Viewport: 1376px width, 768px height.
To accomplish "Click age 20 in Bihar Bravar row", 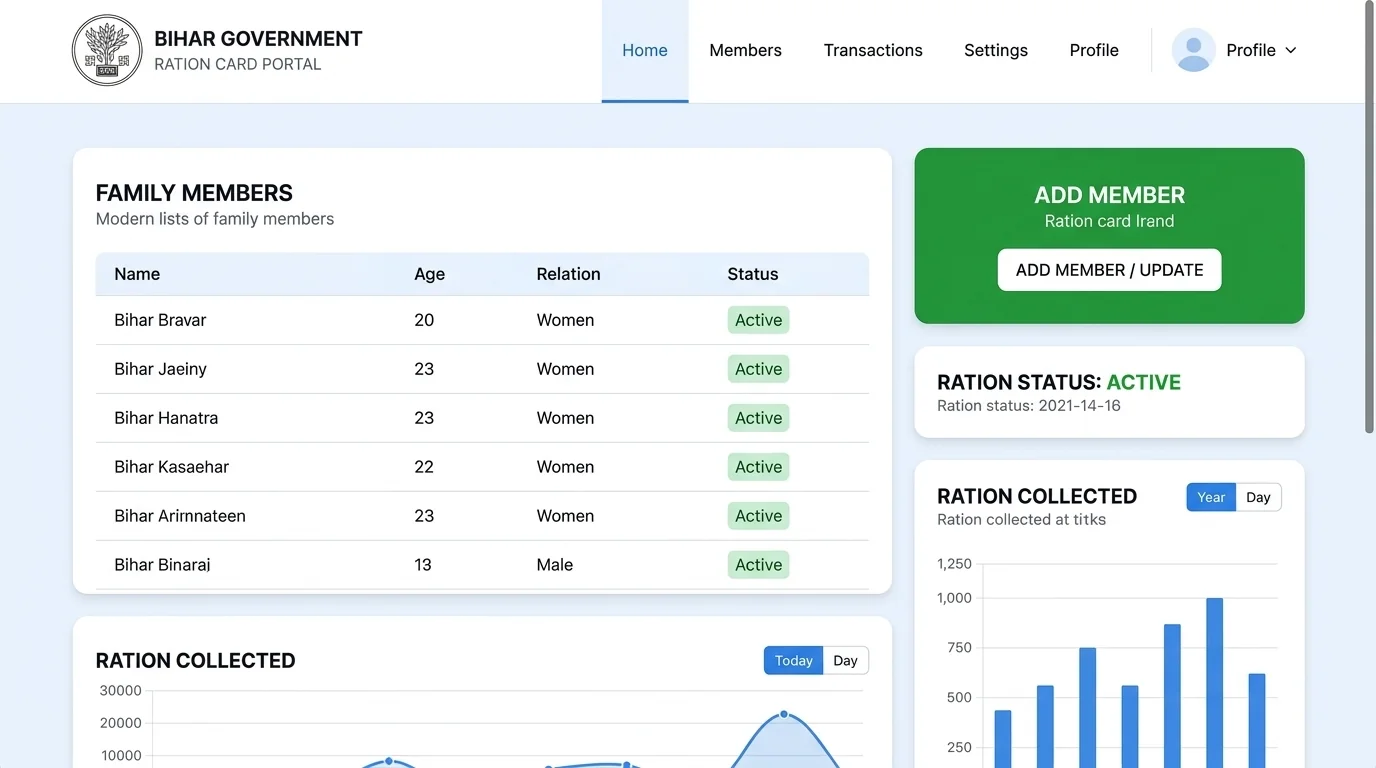I will (x=424, y=320).
